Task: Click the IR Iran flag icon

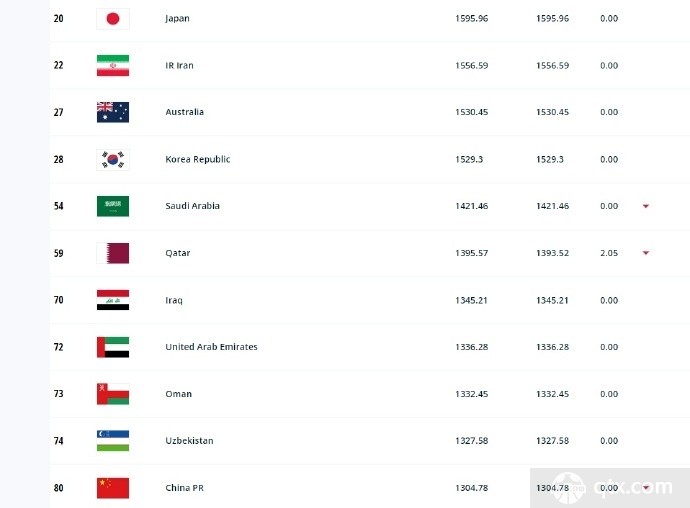Action: click(x=113, y=66)
